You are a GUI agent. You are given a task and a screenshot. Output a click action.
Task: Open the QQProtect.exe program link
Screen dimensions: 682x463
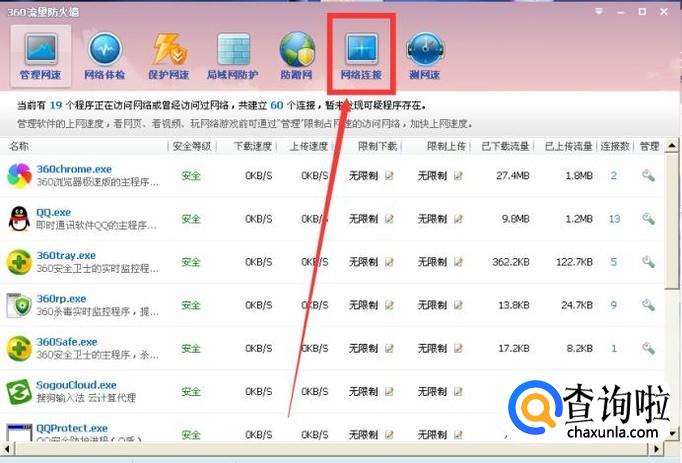pos(72,428)
